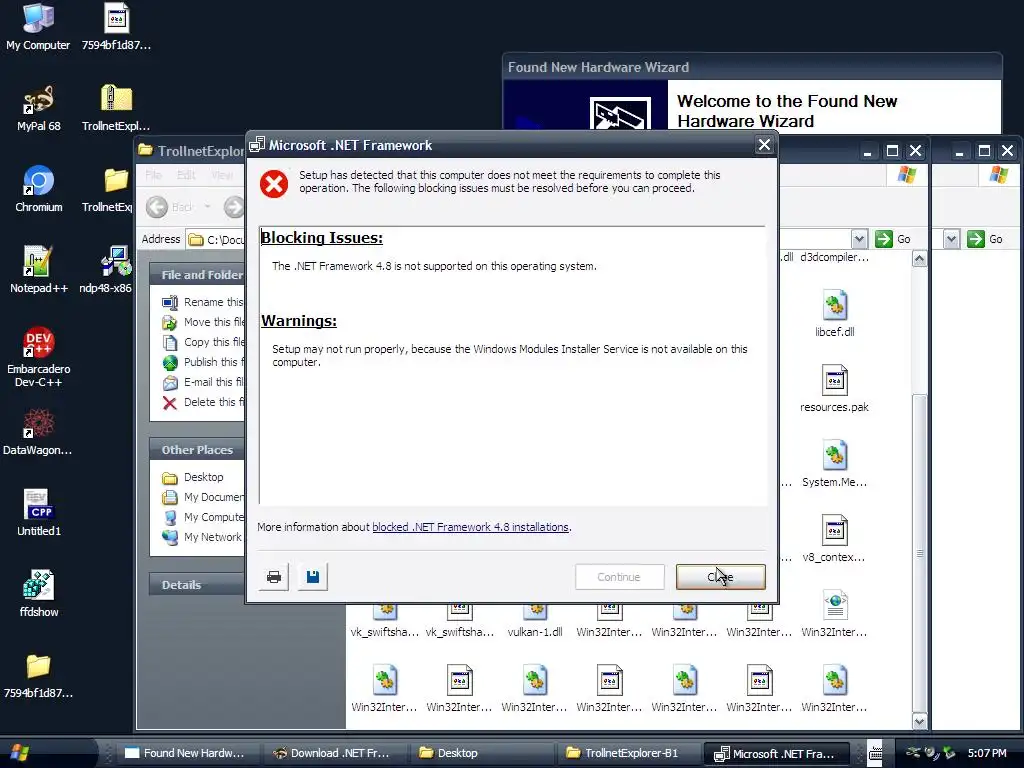Select the v8_contex... file

pos(835,539)
